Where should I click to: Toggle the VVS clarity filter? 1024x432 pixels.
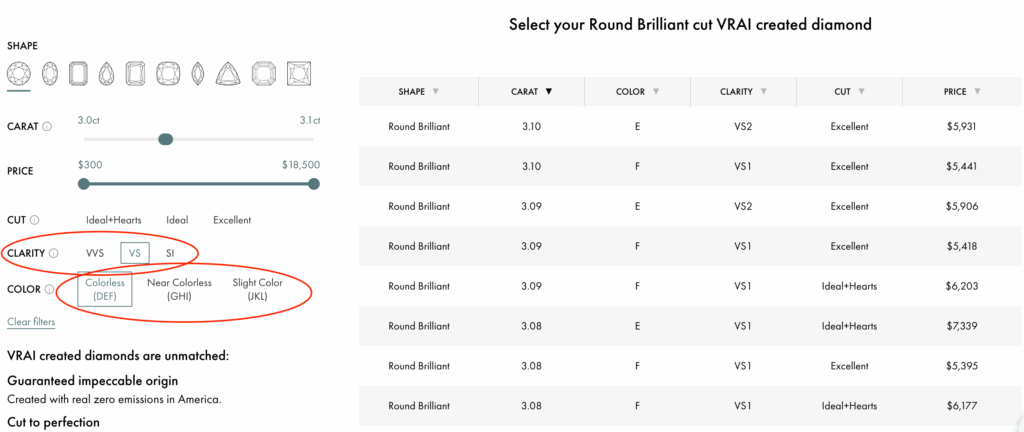coord(95,253)
